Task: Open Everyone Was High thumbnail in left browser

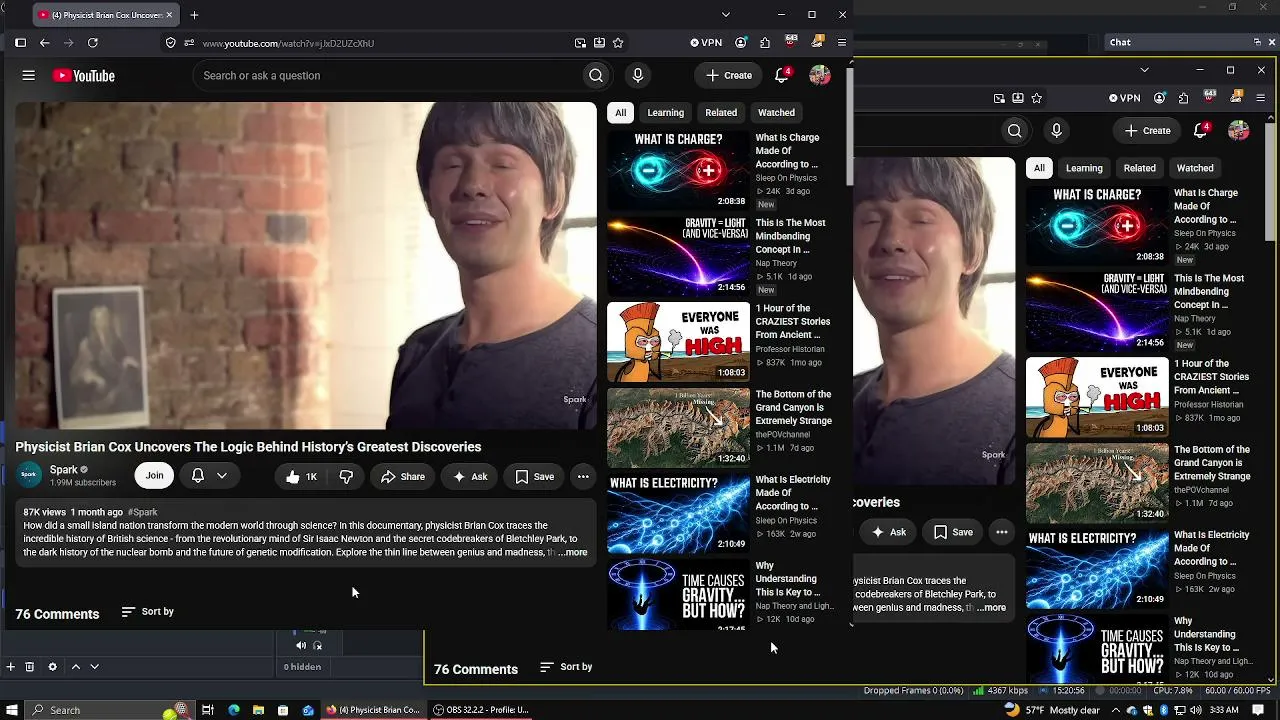Action: 678,342
